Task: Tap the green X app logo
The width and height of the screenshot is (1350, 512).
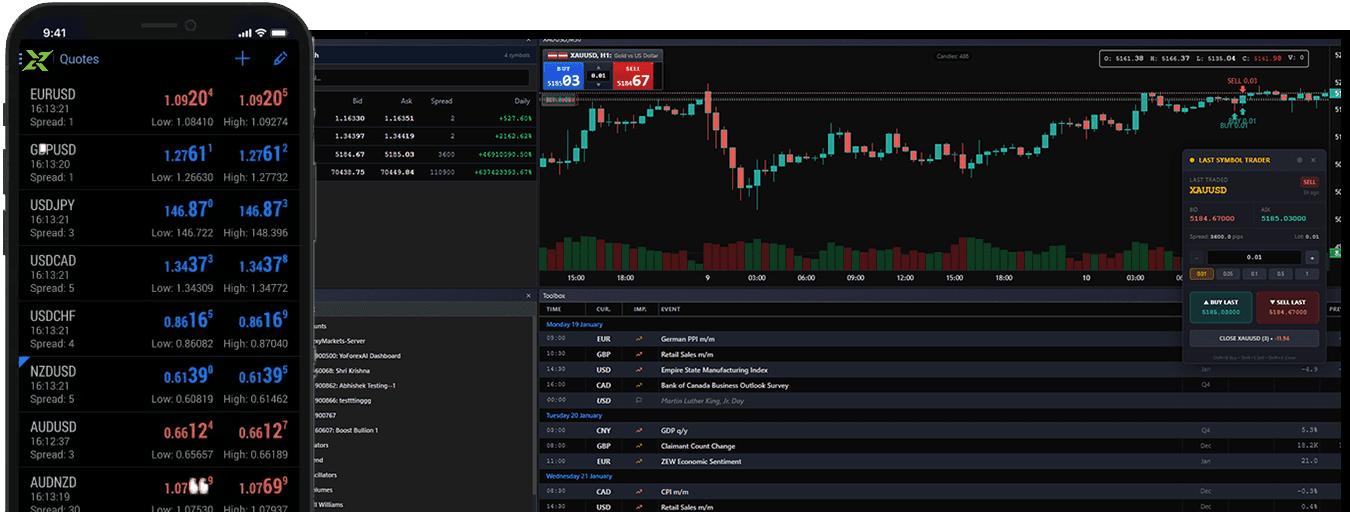Action: coord(38,59)
